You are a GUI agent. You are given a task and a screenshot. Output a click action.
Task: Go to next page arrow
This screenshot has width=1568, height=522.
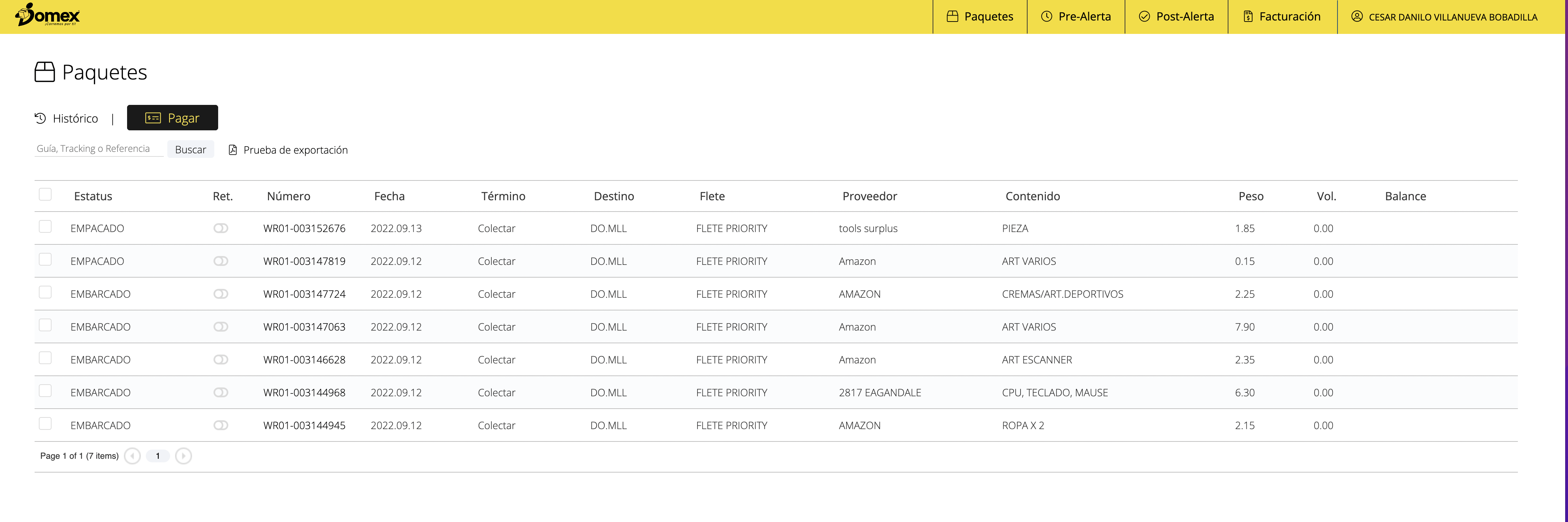183,456
